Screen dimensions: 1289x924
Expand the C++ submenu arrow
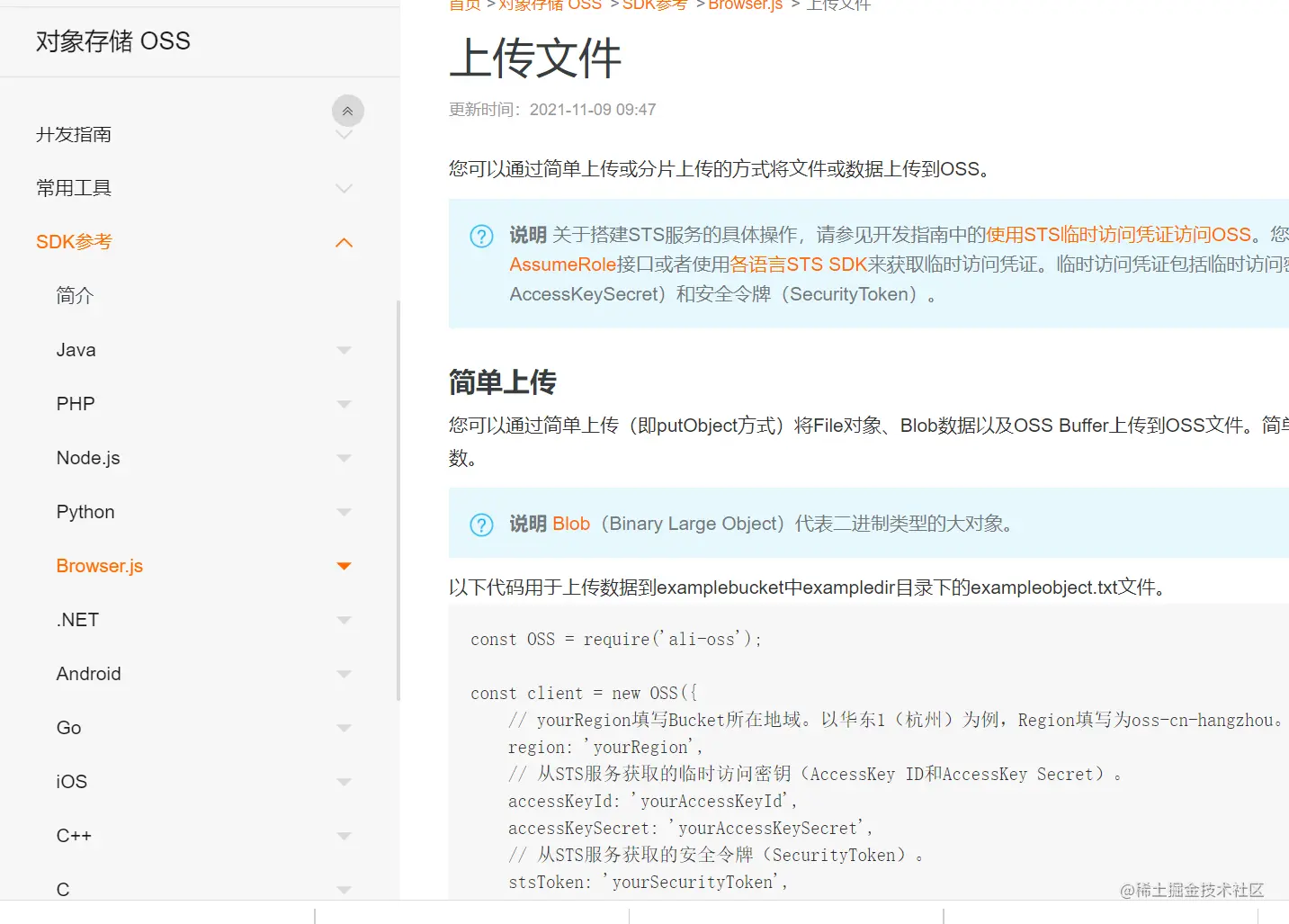(x=344, y=836)
